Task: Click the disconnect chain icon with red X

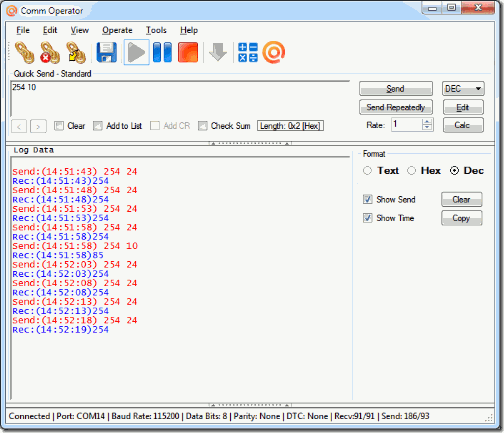Action: tap(50, 52)
